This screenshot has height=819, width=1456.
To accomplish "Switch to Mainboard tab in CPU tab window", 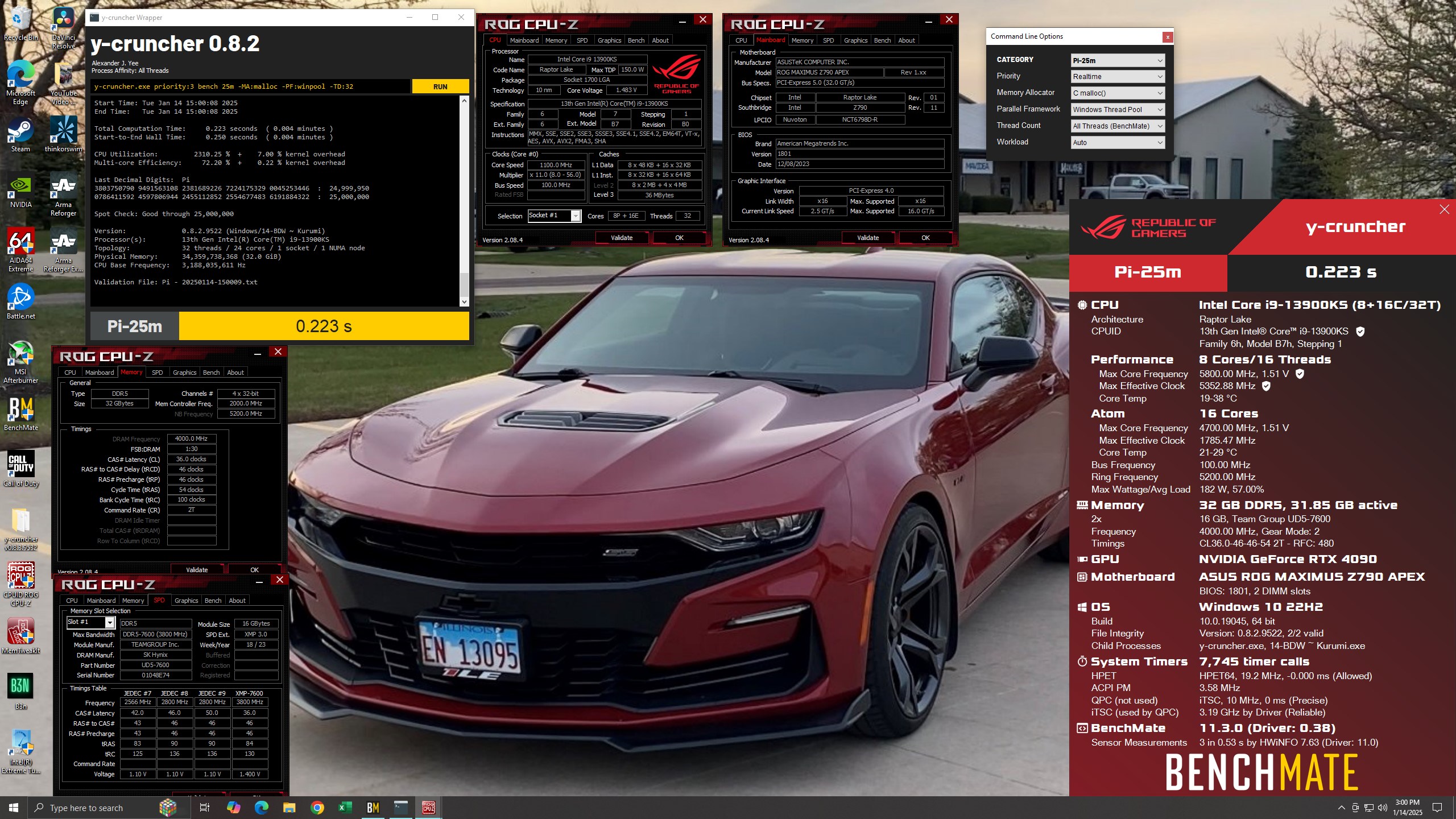I will coord(524,40).
